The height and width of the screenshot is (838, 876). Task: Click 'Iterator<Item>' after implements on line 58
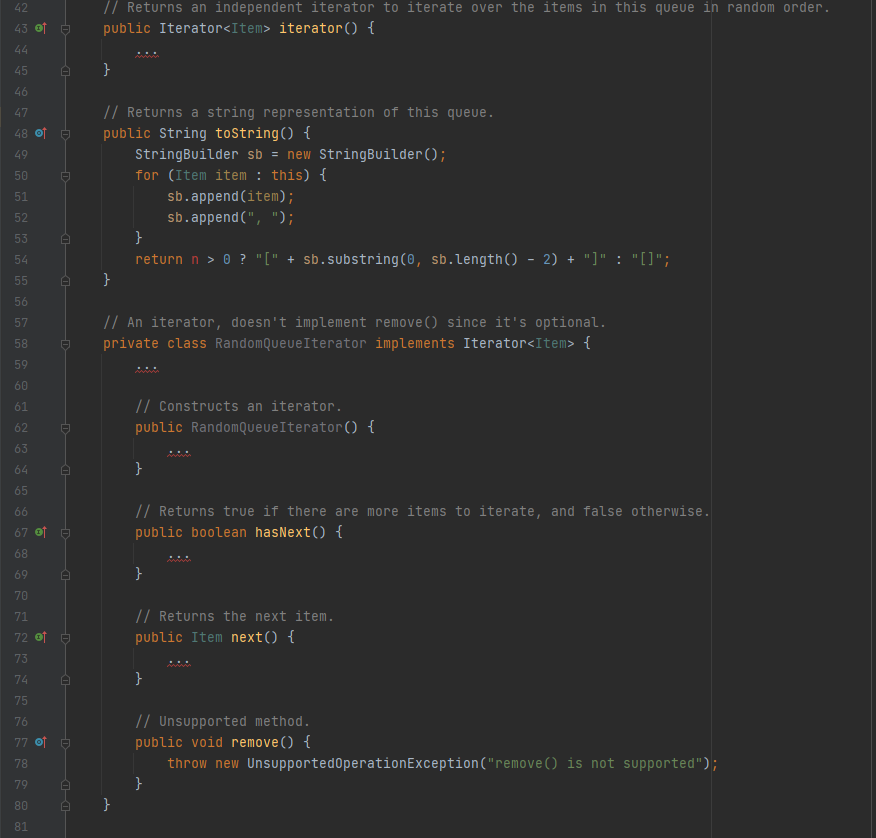[518, 344]
